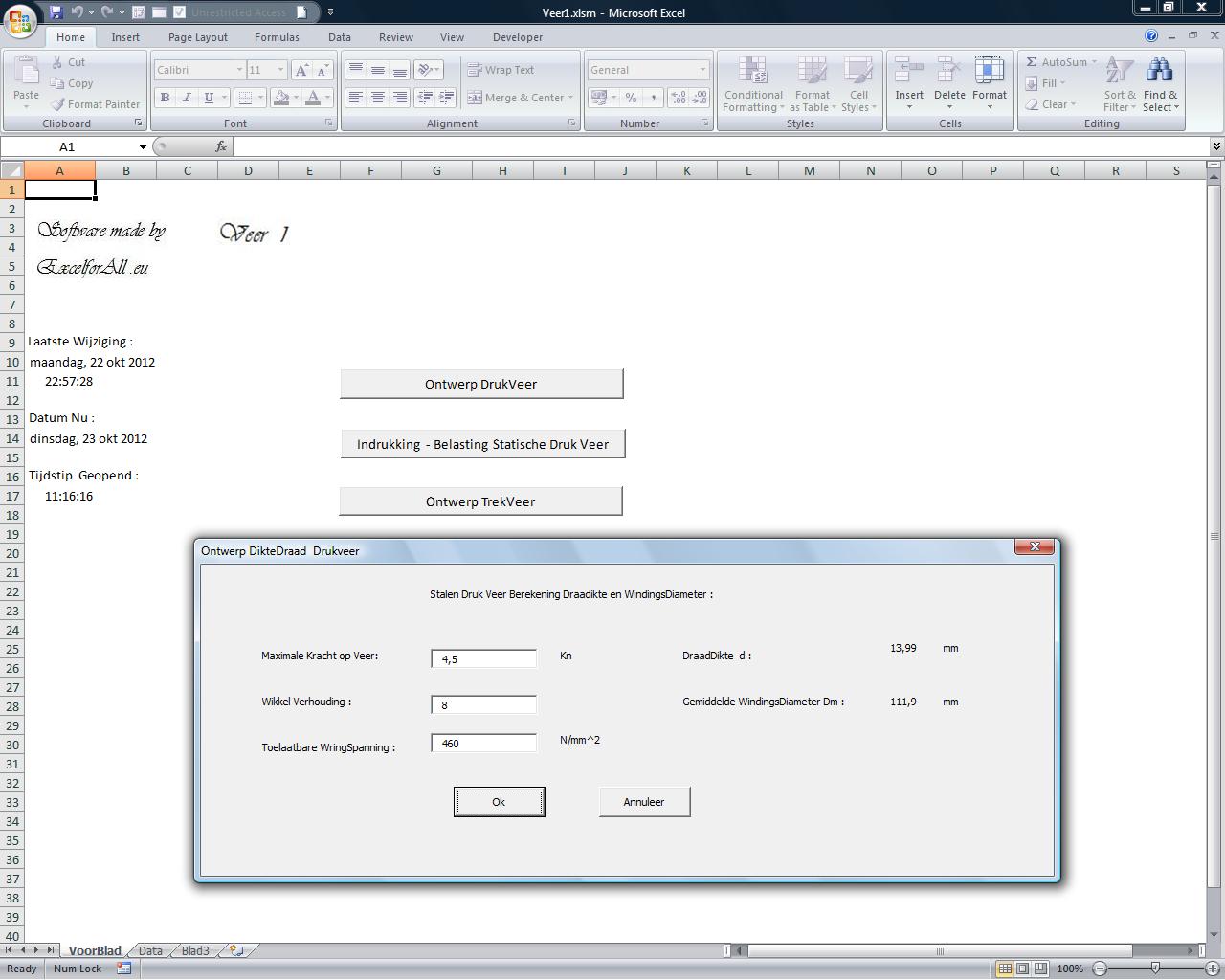
Task: Switch to the Data sheet tab
Action: [x=150, y=950]
